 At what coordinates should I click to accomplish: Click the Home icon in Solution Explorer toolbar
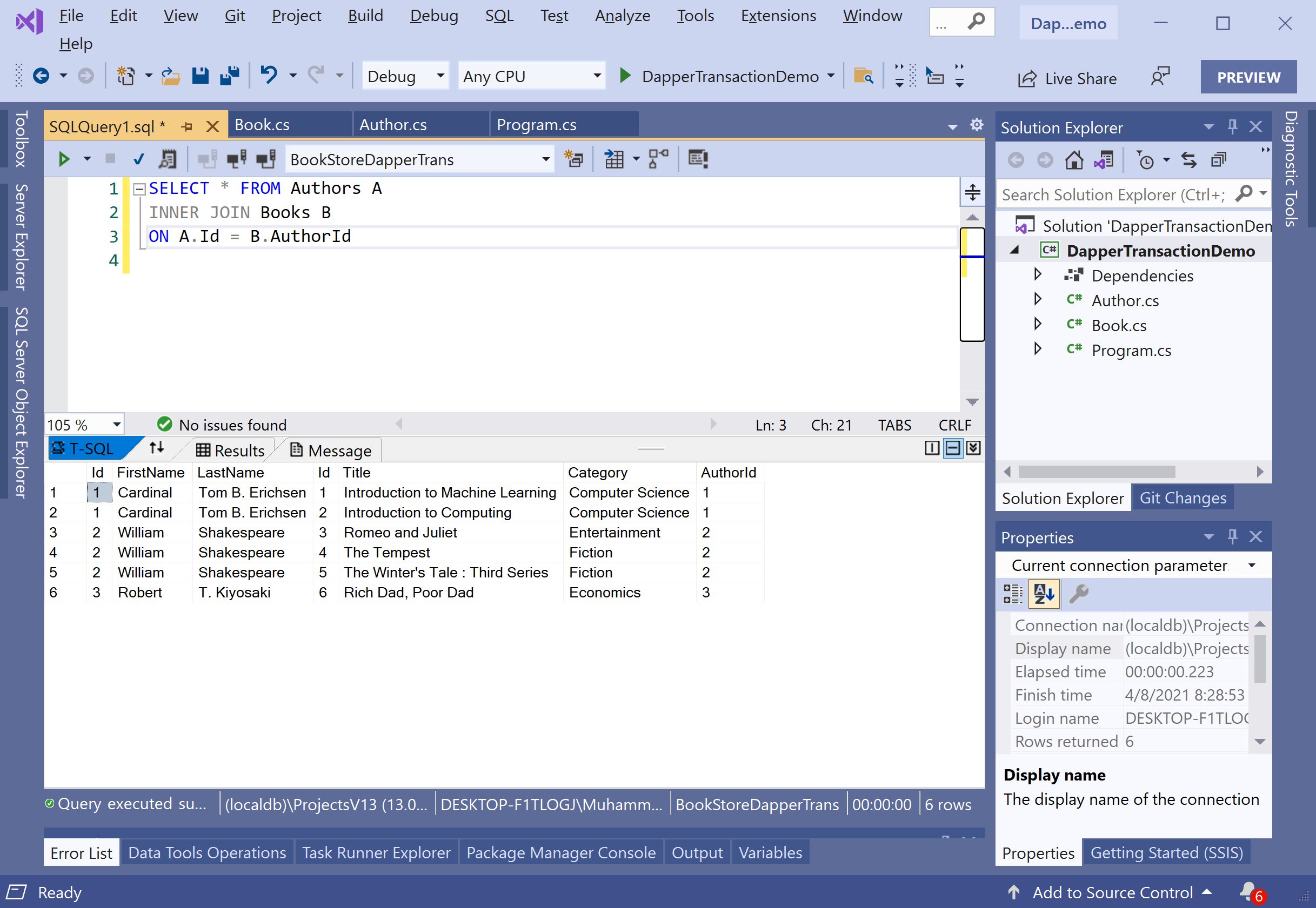tap(1073, 160)
